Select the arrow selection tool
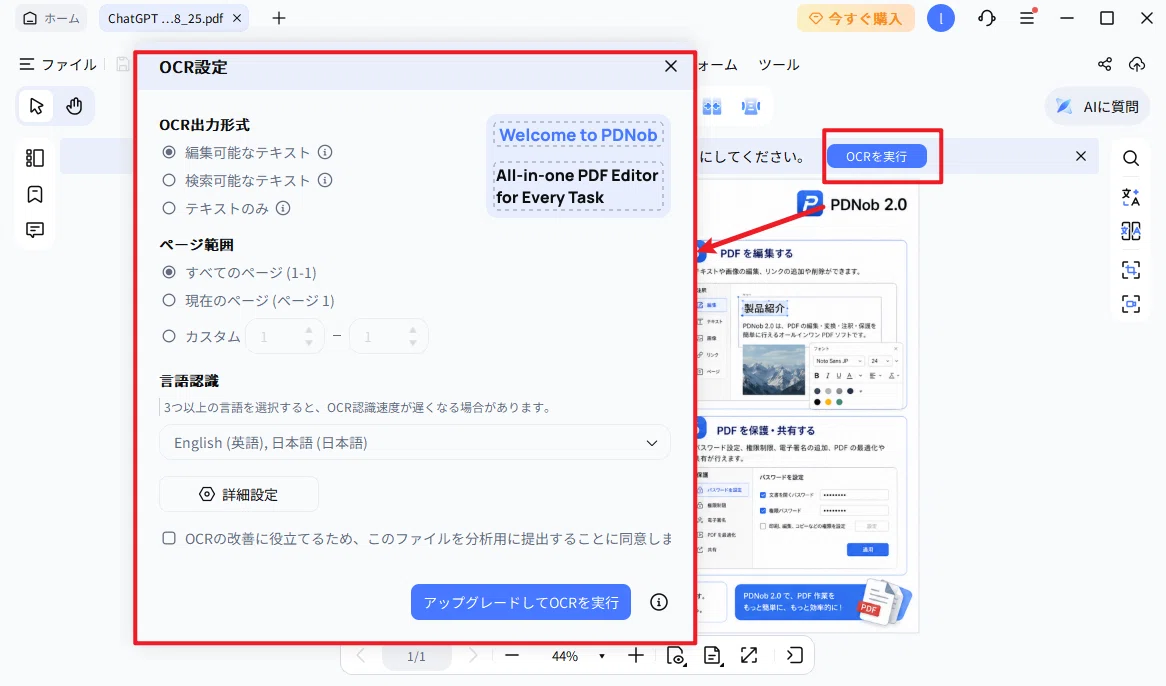This screenshot has width=1166, height=686. point(36,106)
